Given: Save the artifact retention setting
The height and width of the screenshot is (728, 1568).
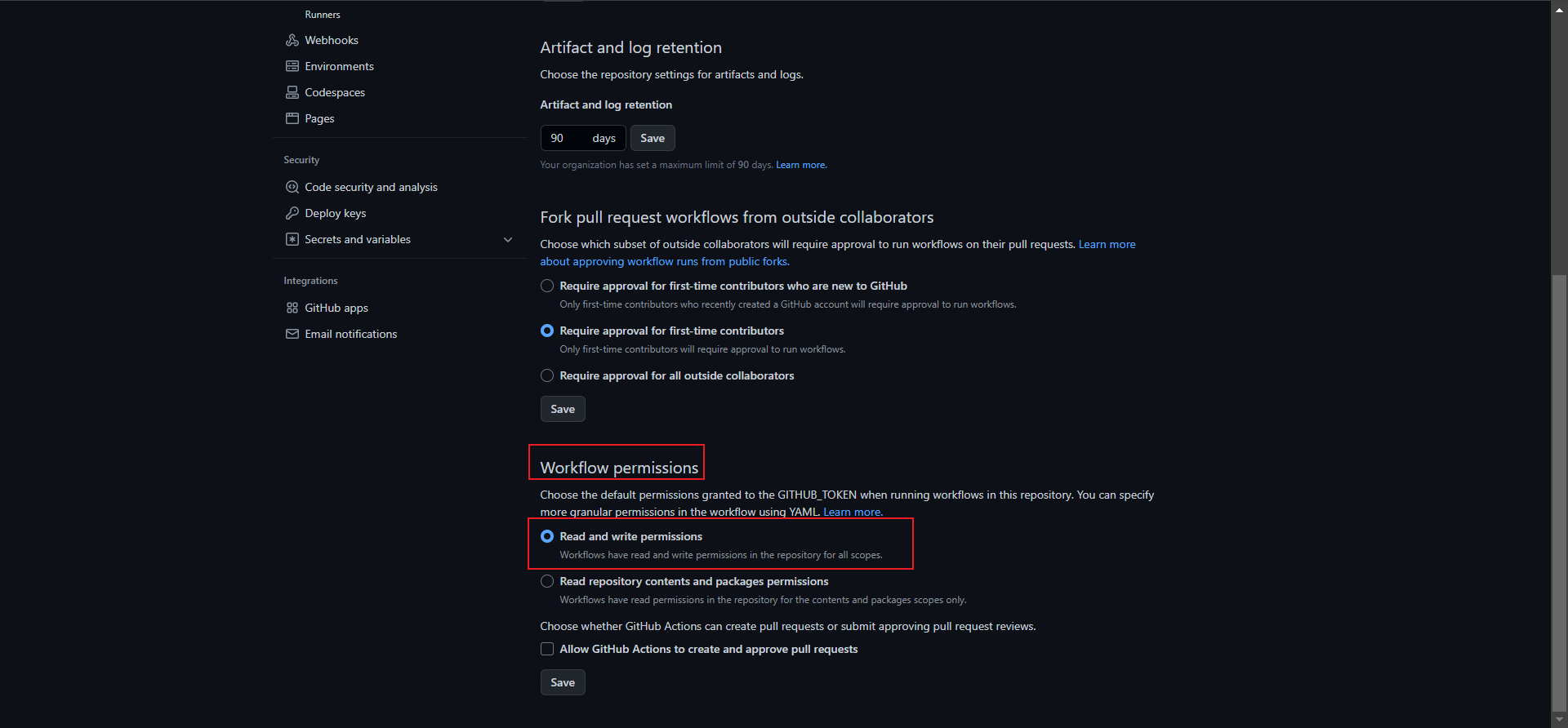Looking at the screenshot, I should [652, 138].
